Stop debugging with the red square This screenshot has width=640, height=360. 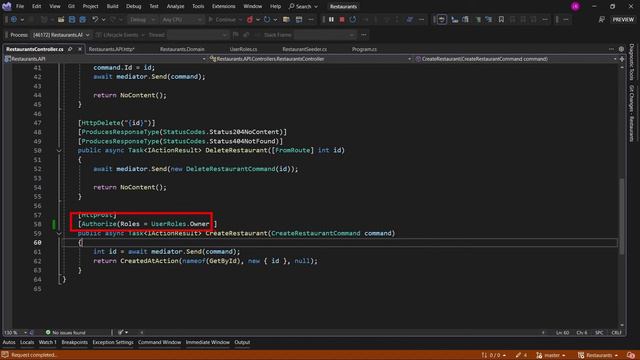[x=342, y=19]
